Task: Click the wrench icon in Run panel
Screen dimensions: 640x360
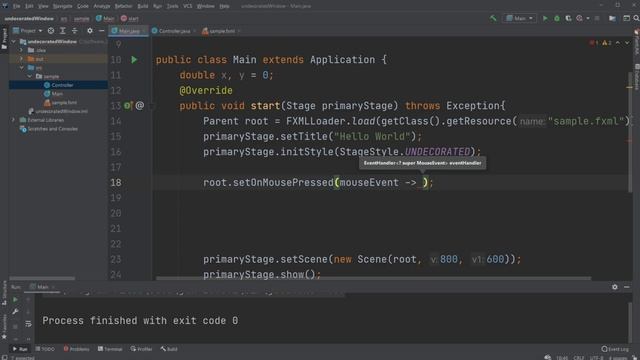Action: (x=15, y=312)
